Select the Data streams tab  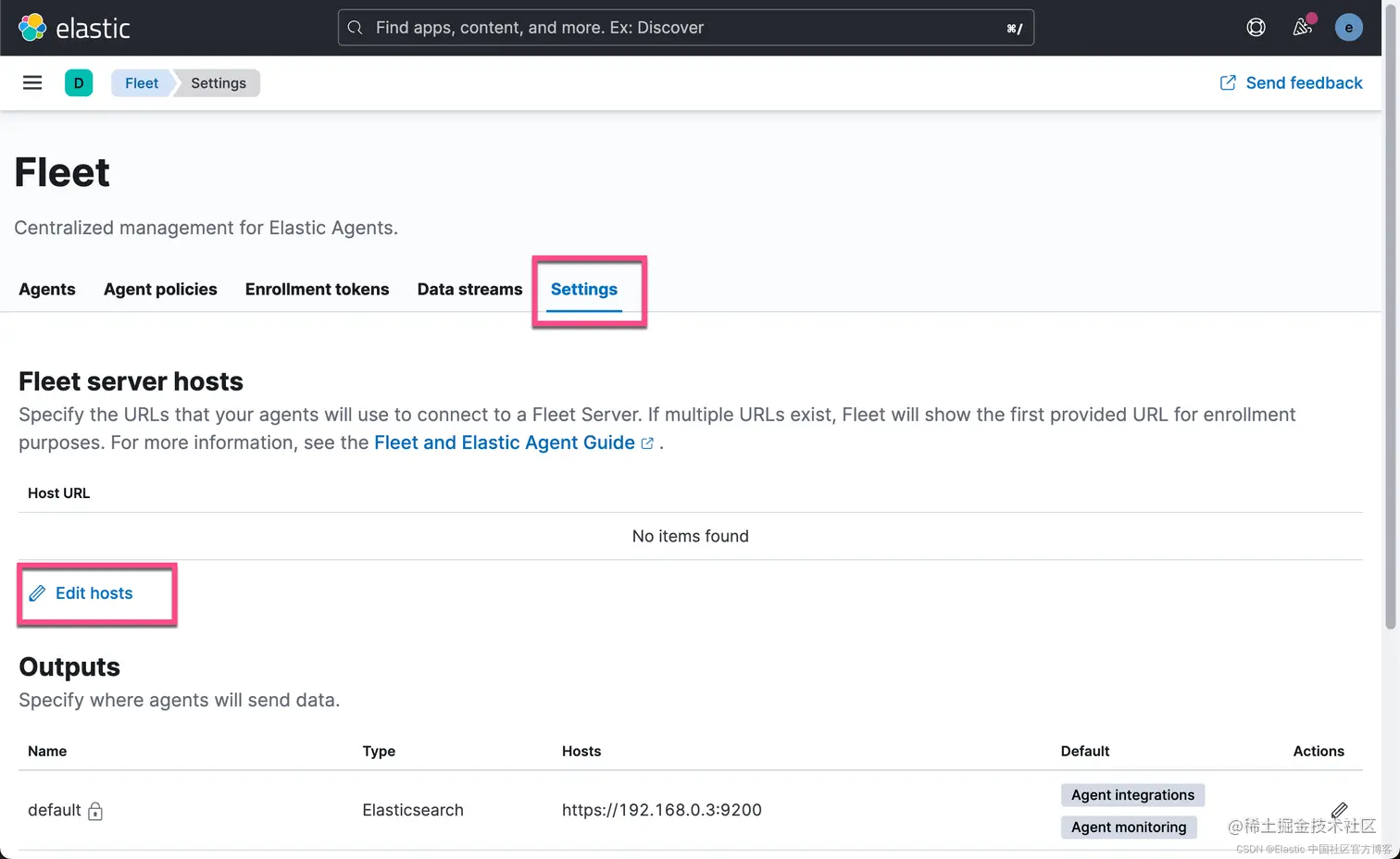point(469,290)
